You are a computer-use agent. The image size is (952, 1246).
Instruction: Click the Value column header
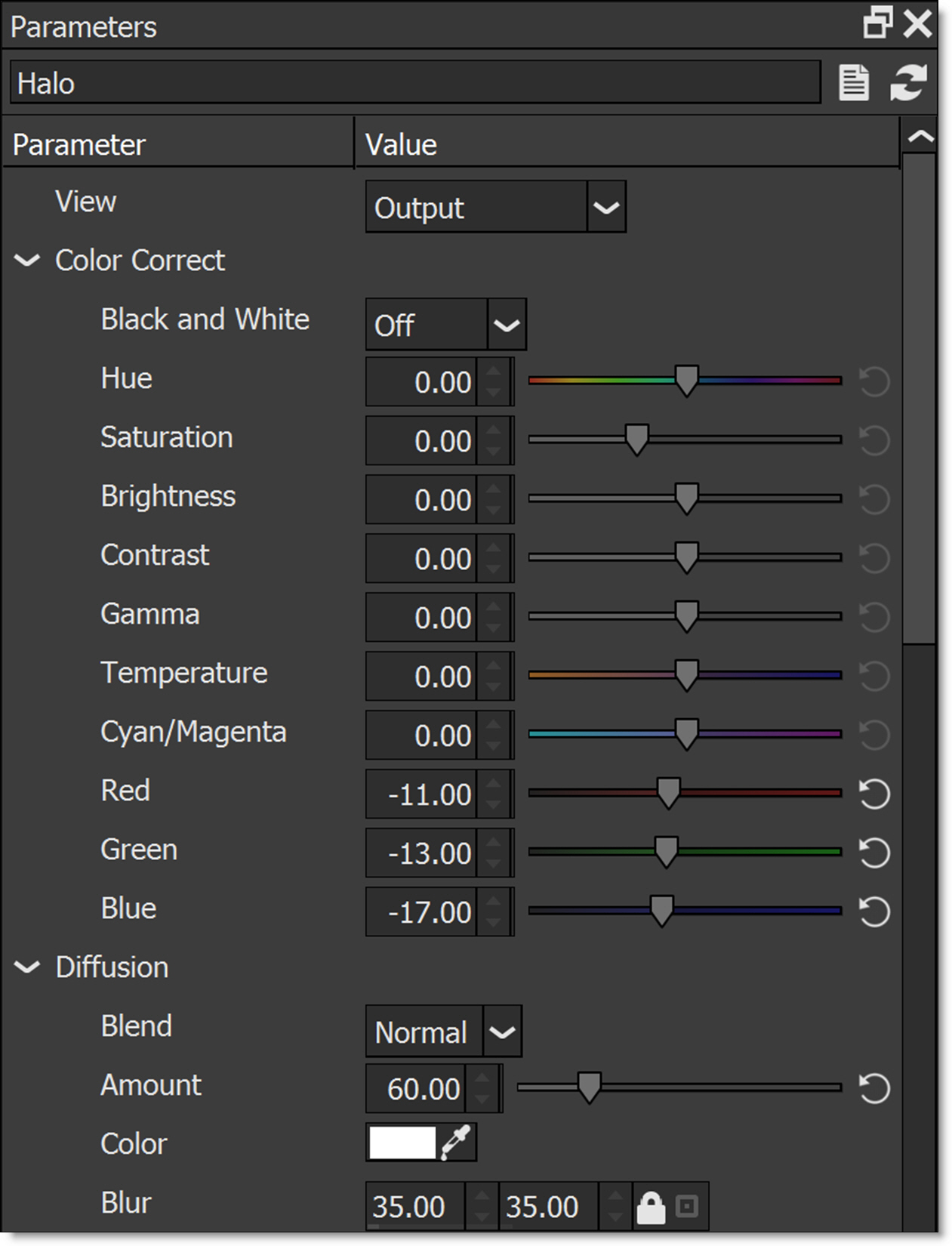[627, 144]
